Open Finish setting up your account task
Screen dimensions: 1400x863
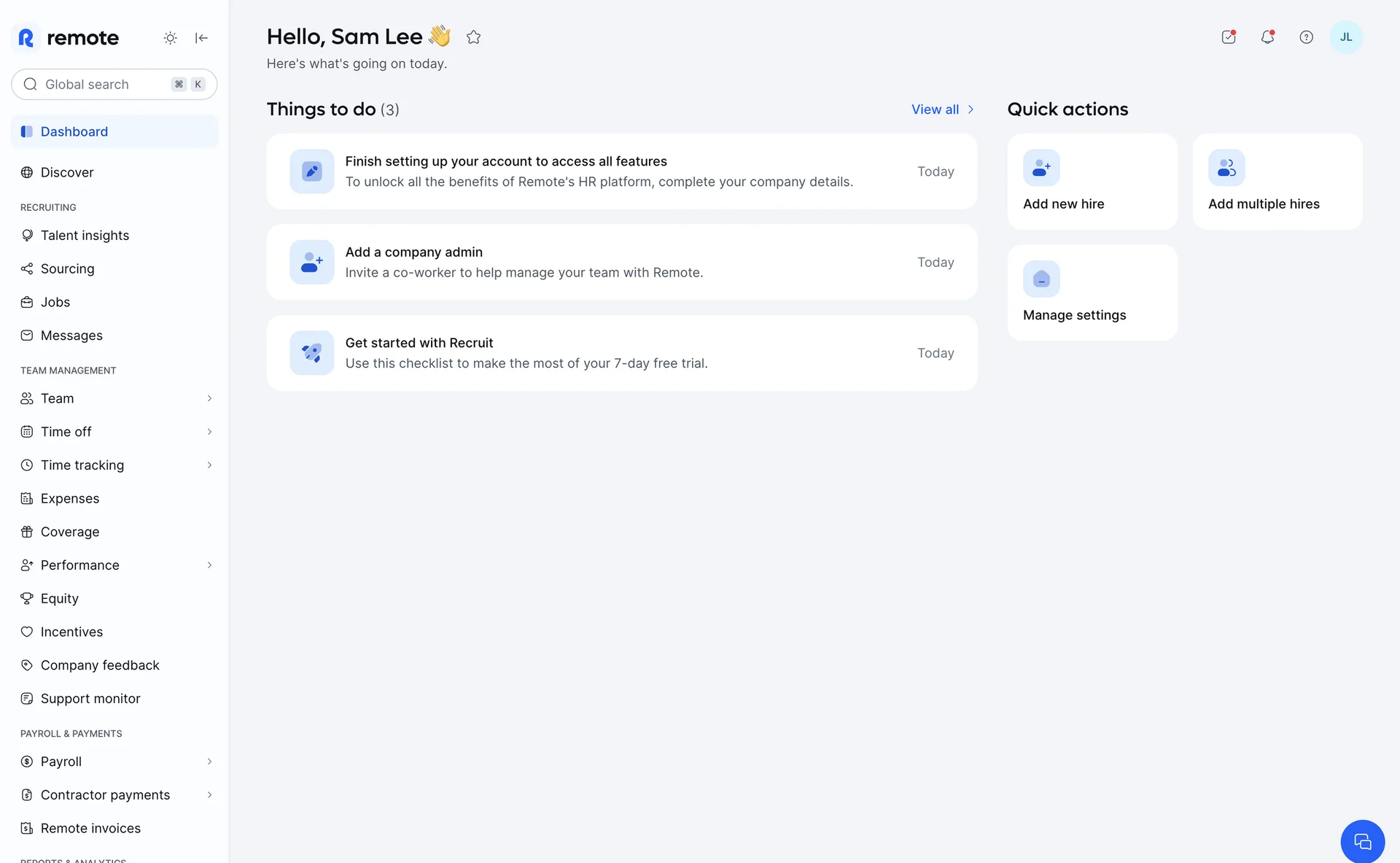pyautogui.click(x=622, y=171)
